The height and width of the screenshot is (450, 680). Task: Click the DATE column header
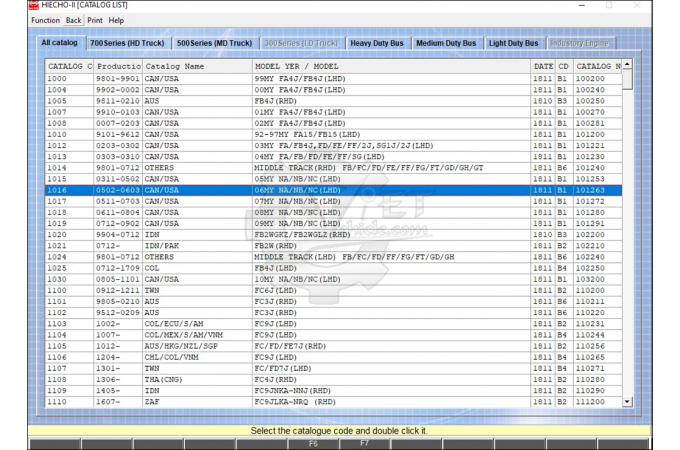coord(543,66)
